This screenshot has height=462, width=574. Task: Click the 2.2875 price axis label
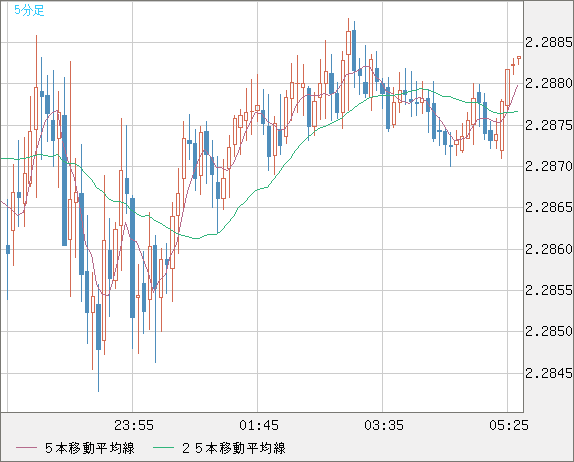(548, 125)
